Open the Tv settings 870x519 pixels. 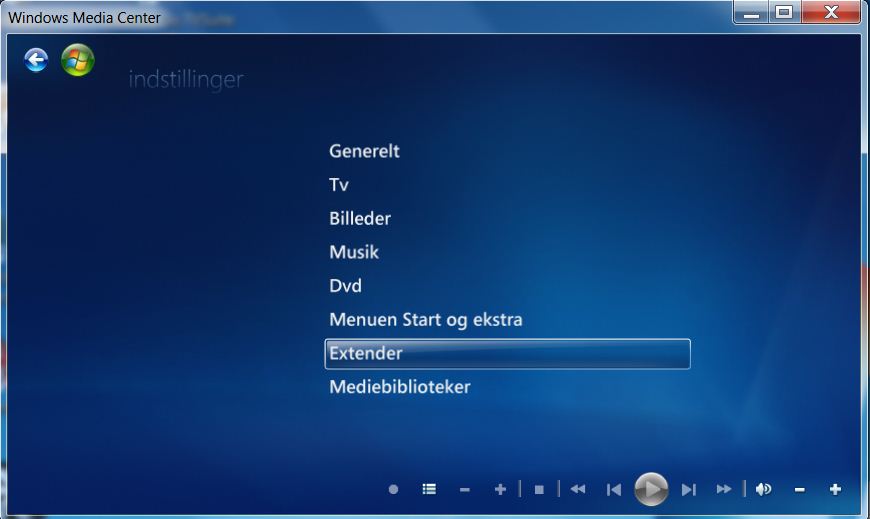(338, 185)
